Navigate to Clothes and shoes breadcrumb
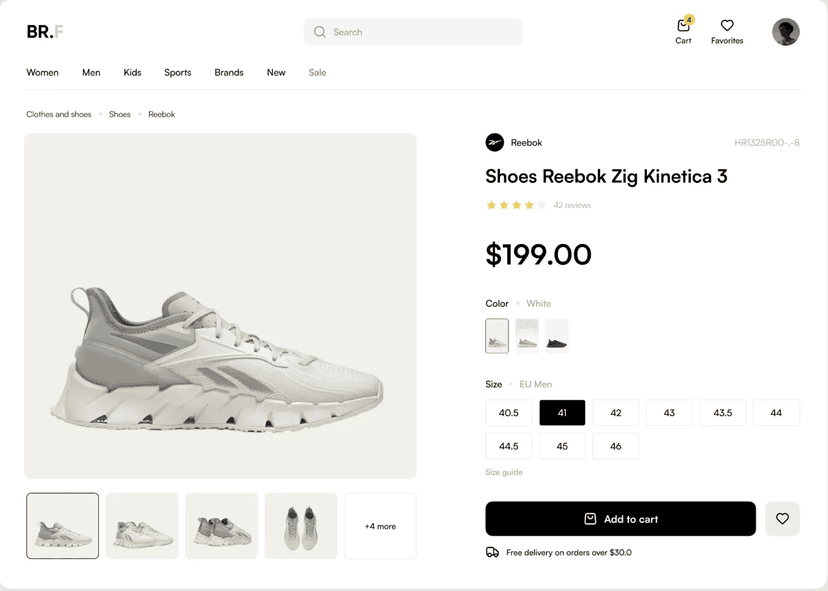This screenshot has height=591, width=828. 58,114
